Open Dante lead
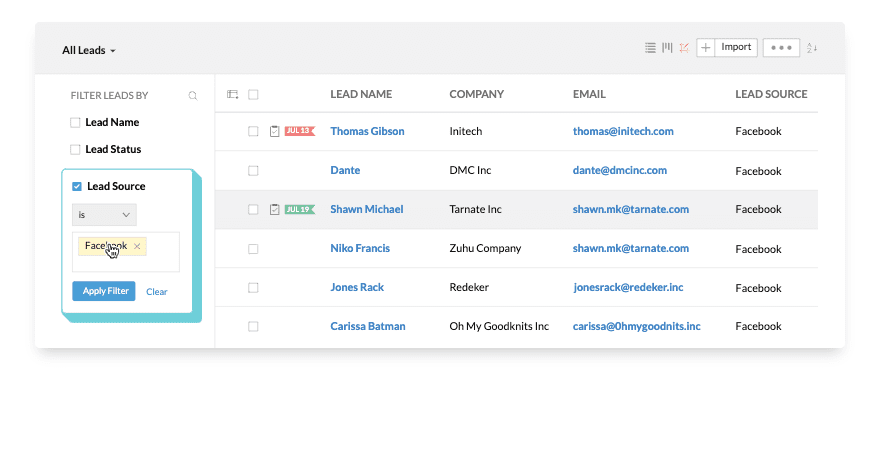The image size is (874, 450). click(x=345, y=170)
